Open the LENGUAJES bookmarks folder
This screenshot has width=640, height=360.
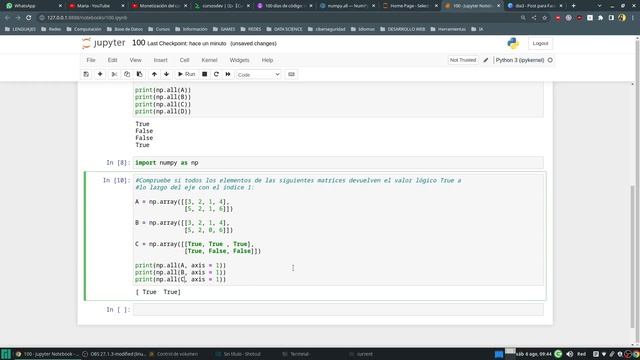[x=20, y=29]
